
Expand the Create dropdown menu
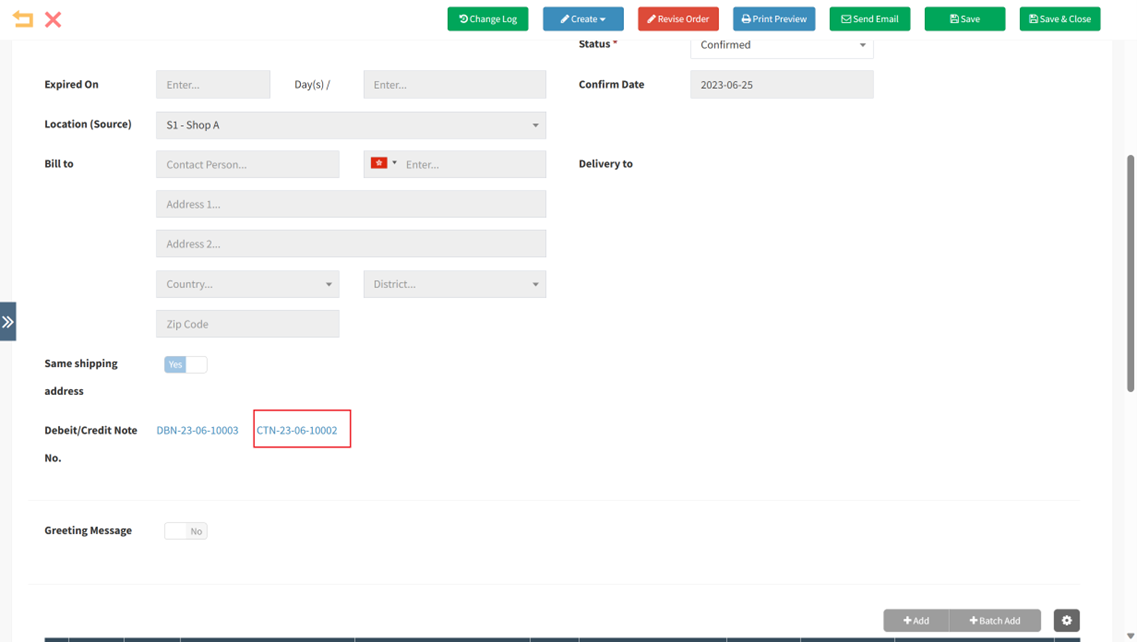(583, 19)
